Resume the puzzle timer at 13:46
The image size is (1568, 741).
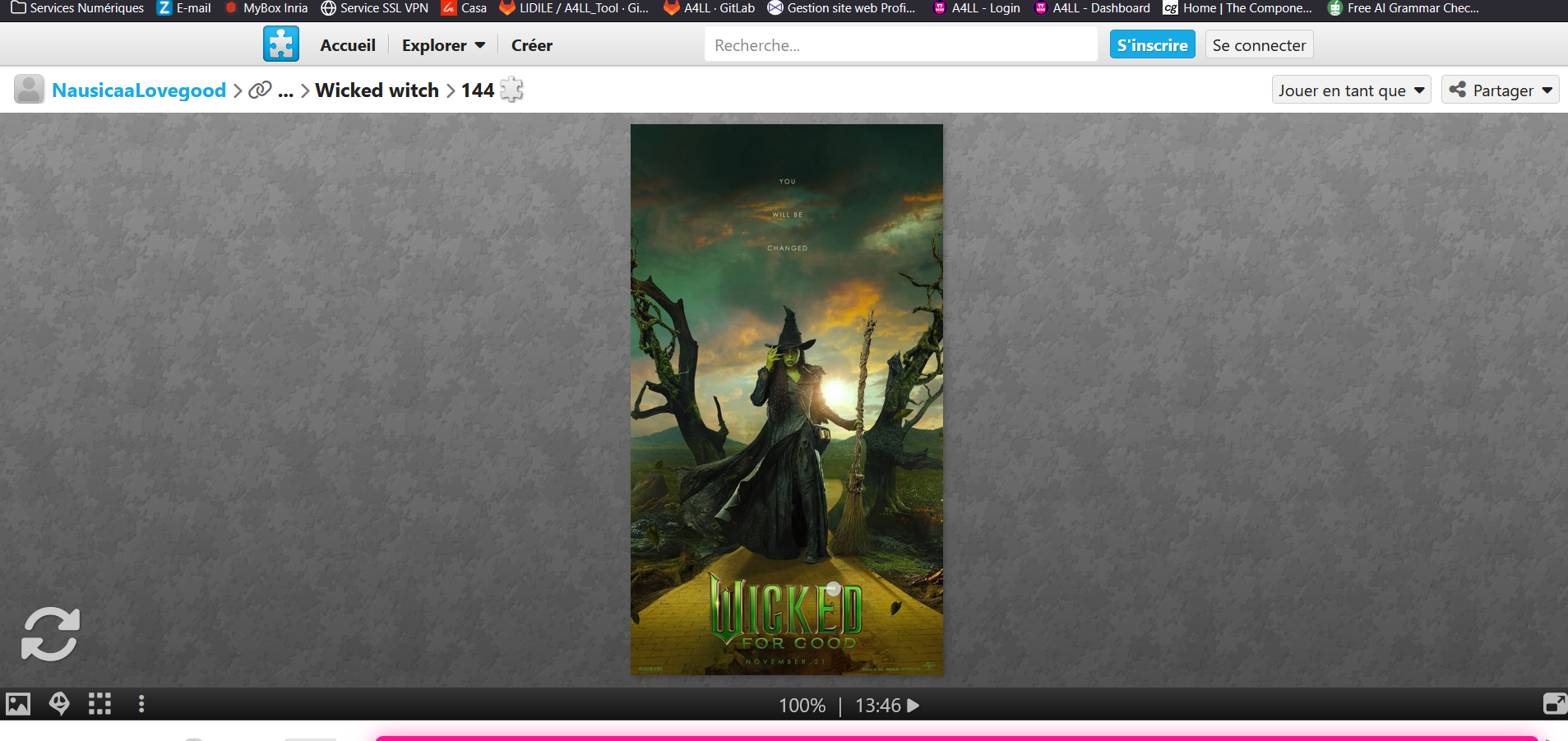coord(913,706)
